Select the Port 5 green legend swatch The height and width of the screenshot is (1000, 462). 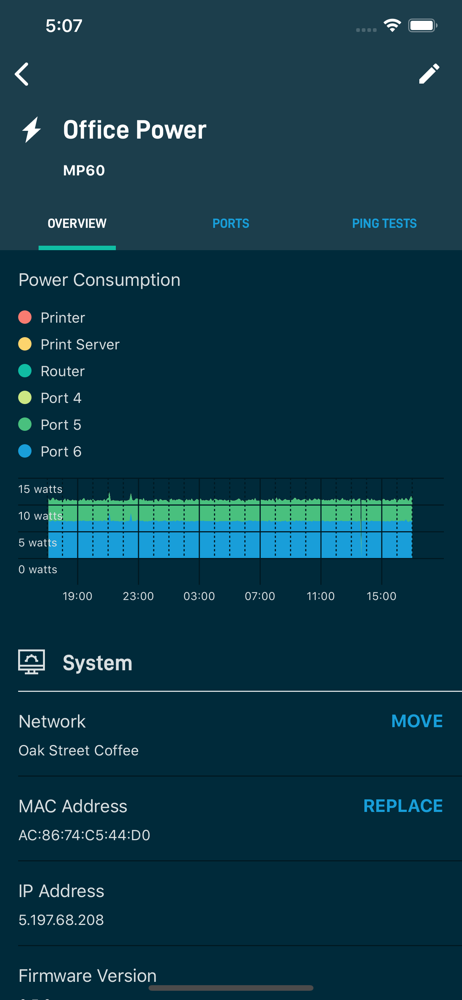26,424
